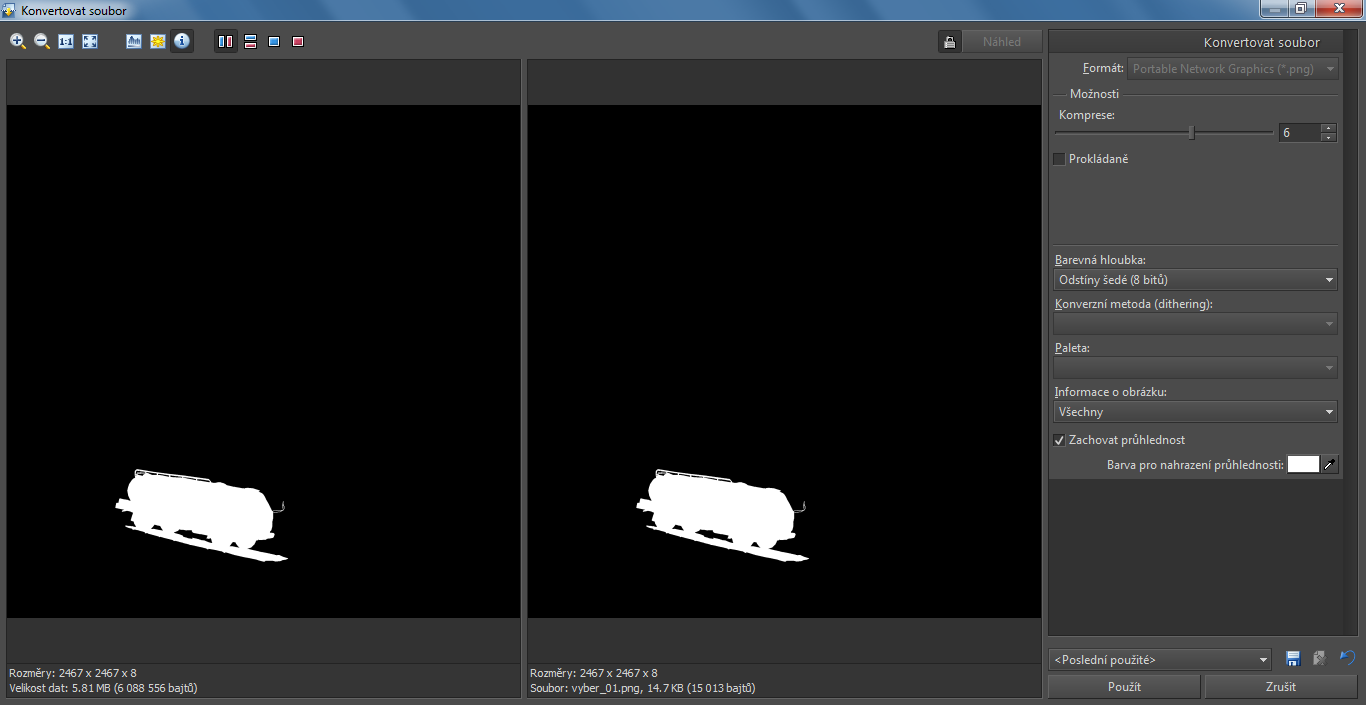Click the zoom out magnifier icon

(42, 41)
